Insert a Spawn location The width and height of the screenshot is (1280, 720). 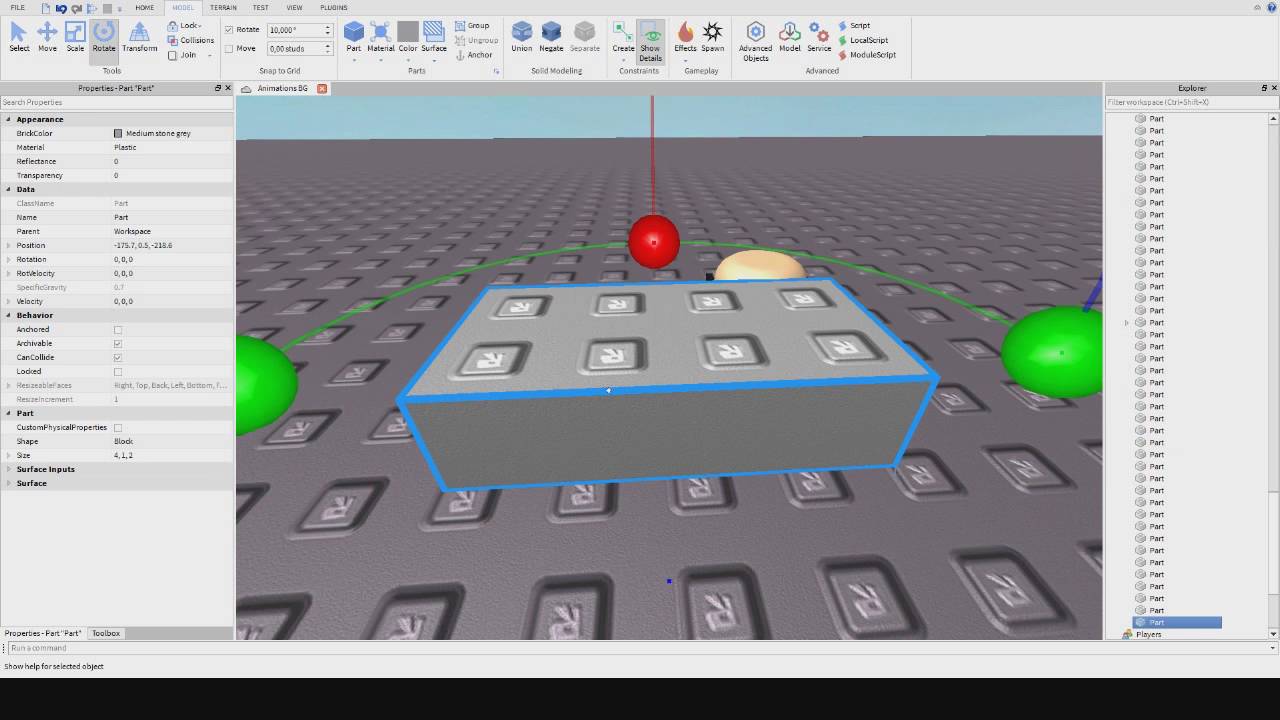pos(712,37)
